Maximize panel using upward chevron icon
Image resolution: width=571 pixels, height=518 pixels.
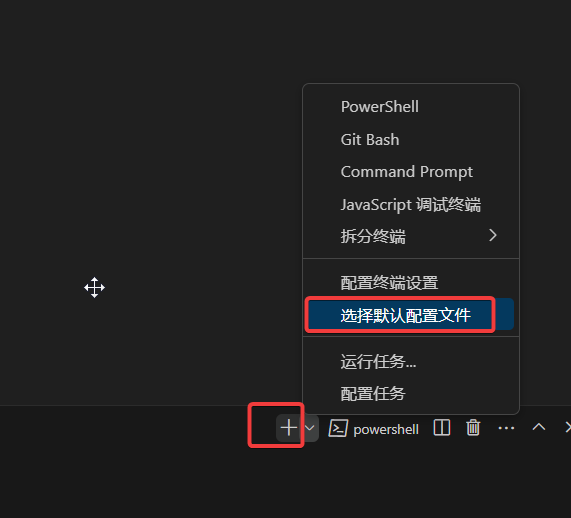point(539,427)
